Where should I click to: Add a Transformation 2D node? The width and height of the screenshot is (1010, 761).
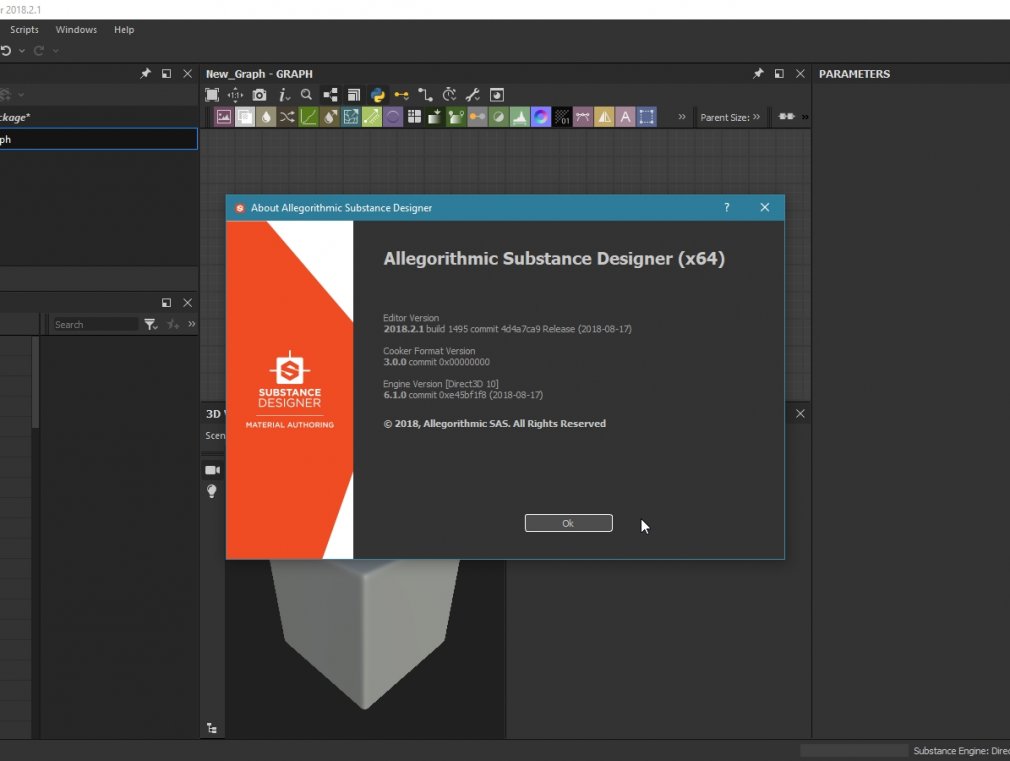(647, 117)
